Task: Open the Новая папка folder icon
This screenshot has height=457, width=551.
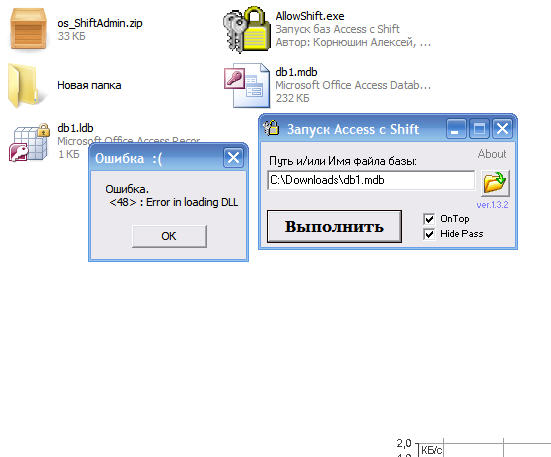Action: click(x=23, y=85)
